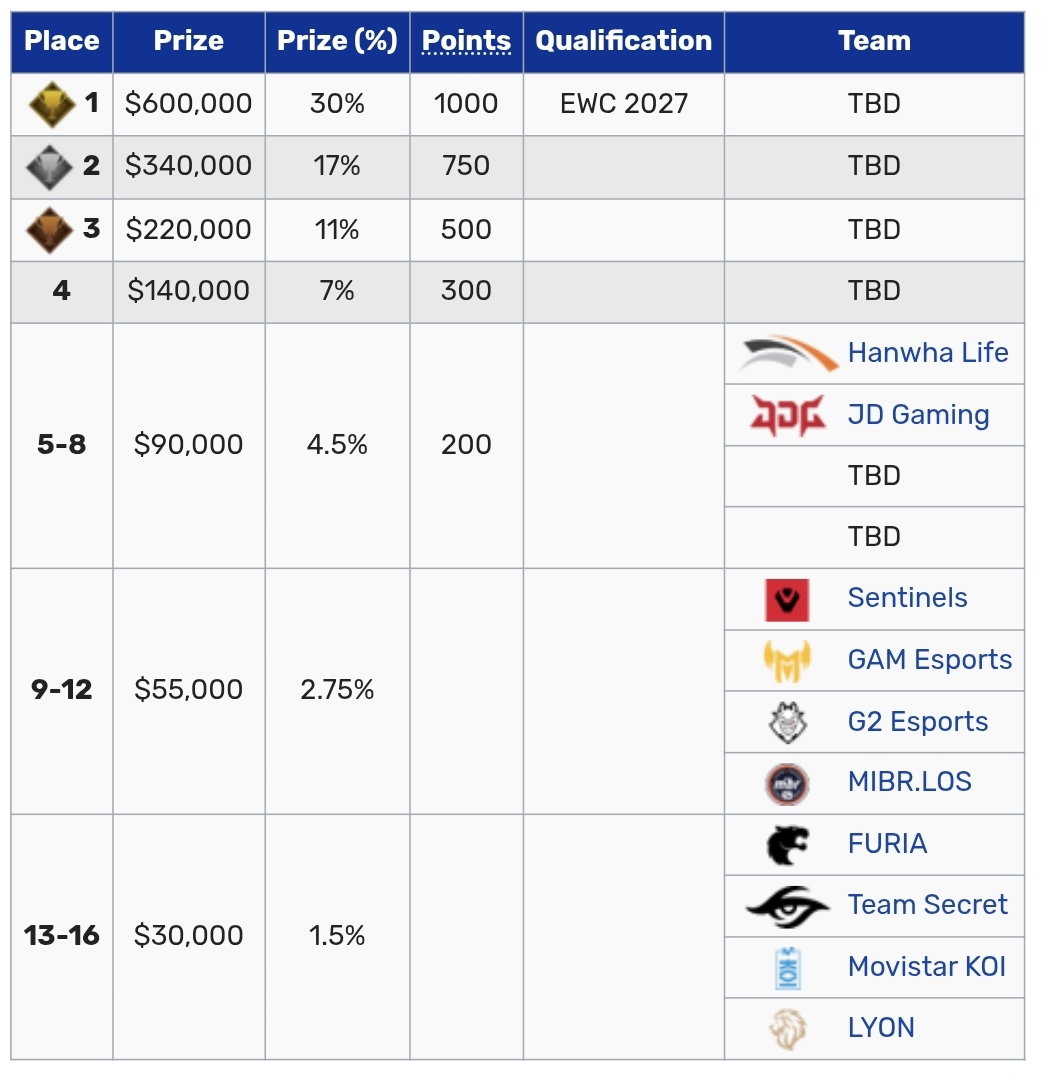1050x1074 pixels.
Task: Click the G2 Esports samurai logo
Action: pyautogui.click(x=787, y=723)
